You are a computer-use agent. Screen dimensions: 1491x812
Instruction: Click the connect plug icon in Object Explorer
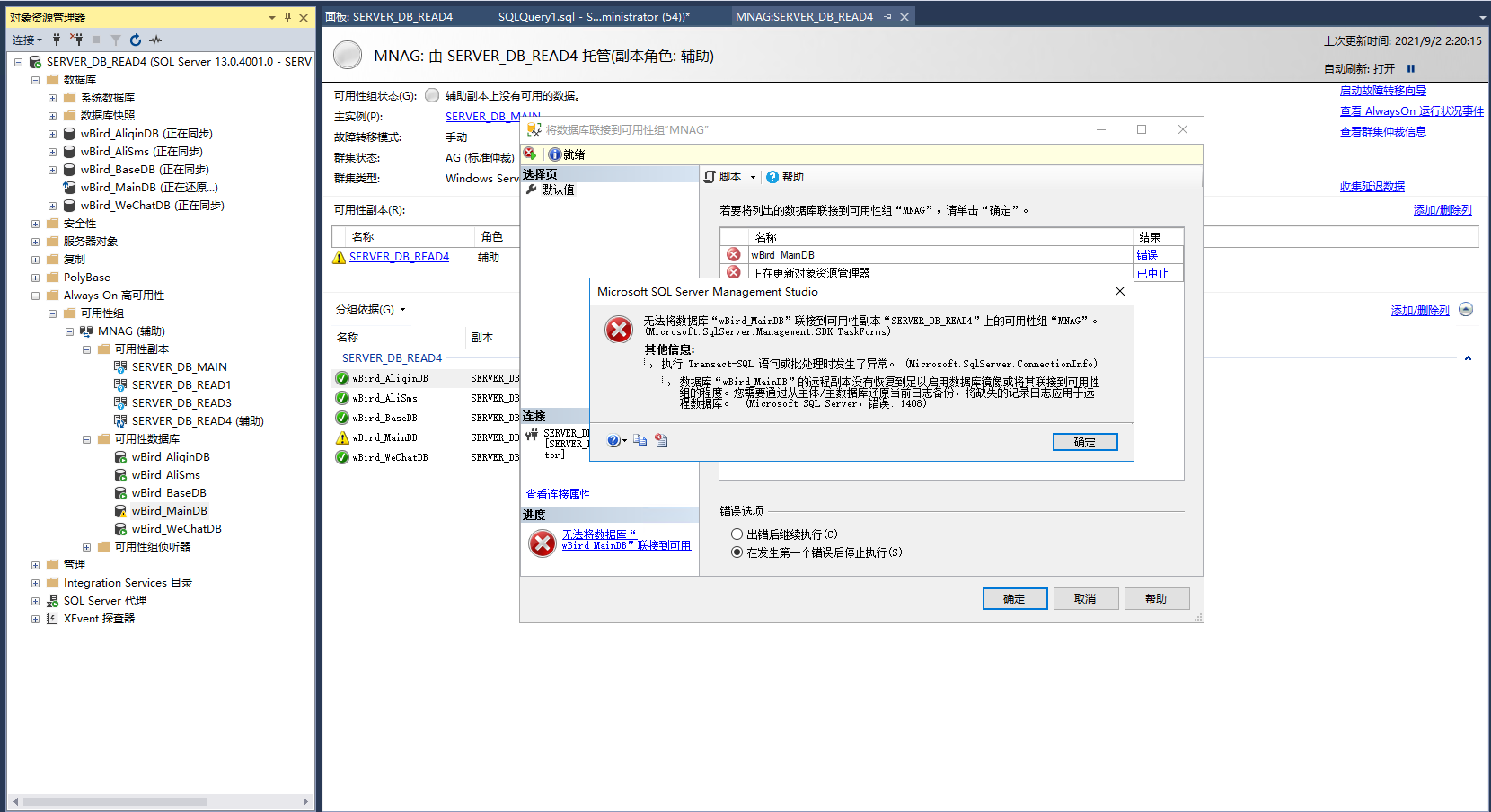pyautogui.click(x=57, y=40)
